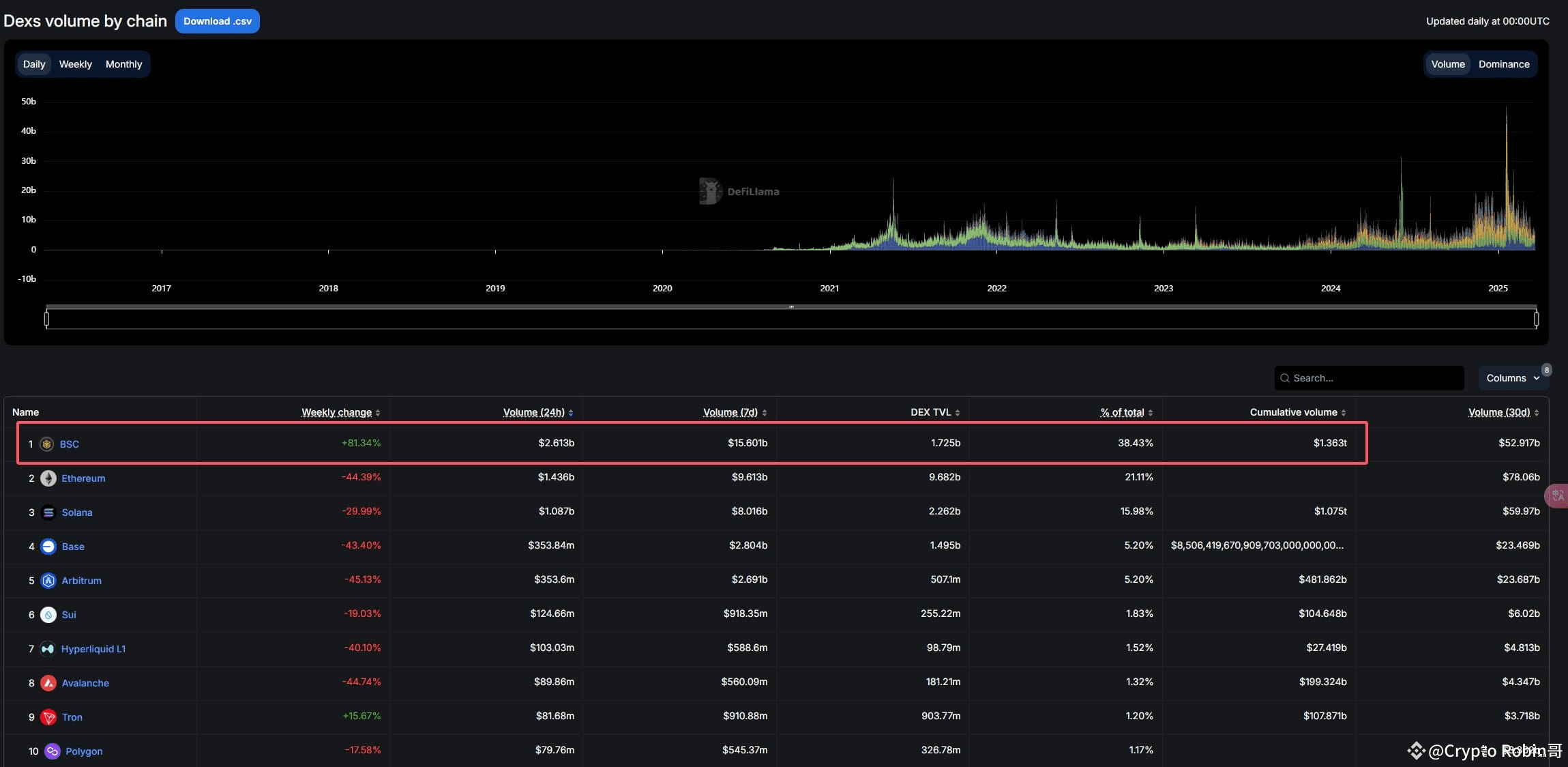Click the Ethereum chain logo icon

click(x=48, y=478)
